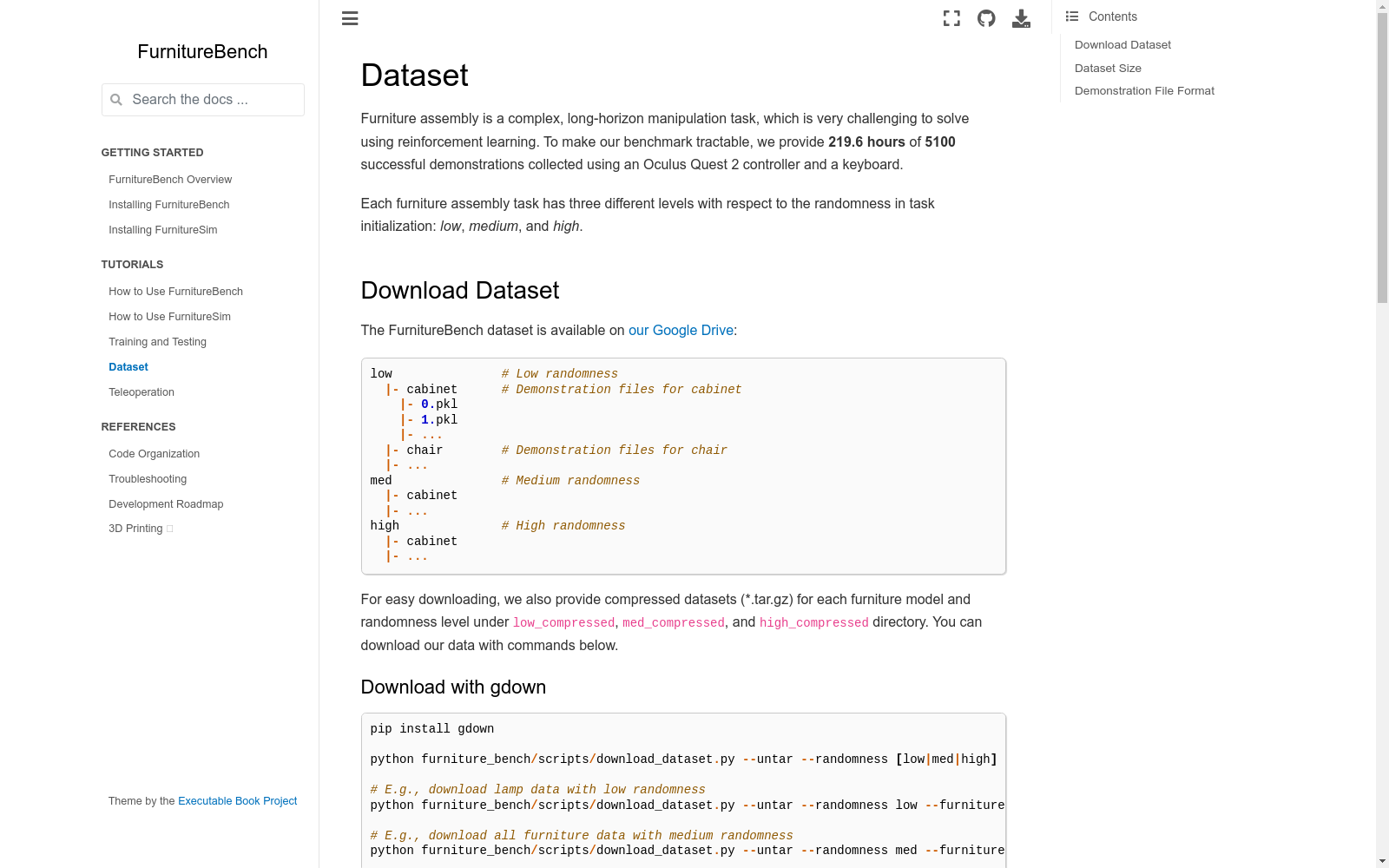
Task: Click the high_compressed inline code
Action: pos(813,623)
